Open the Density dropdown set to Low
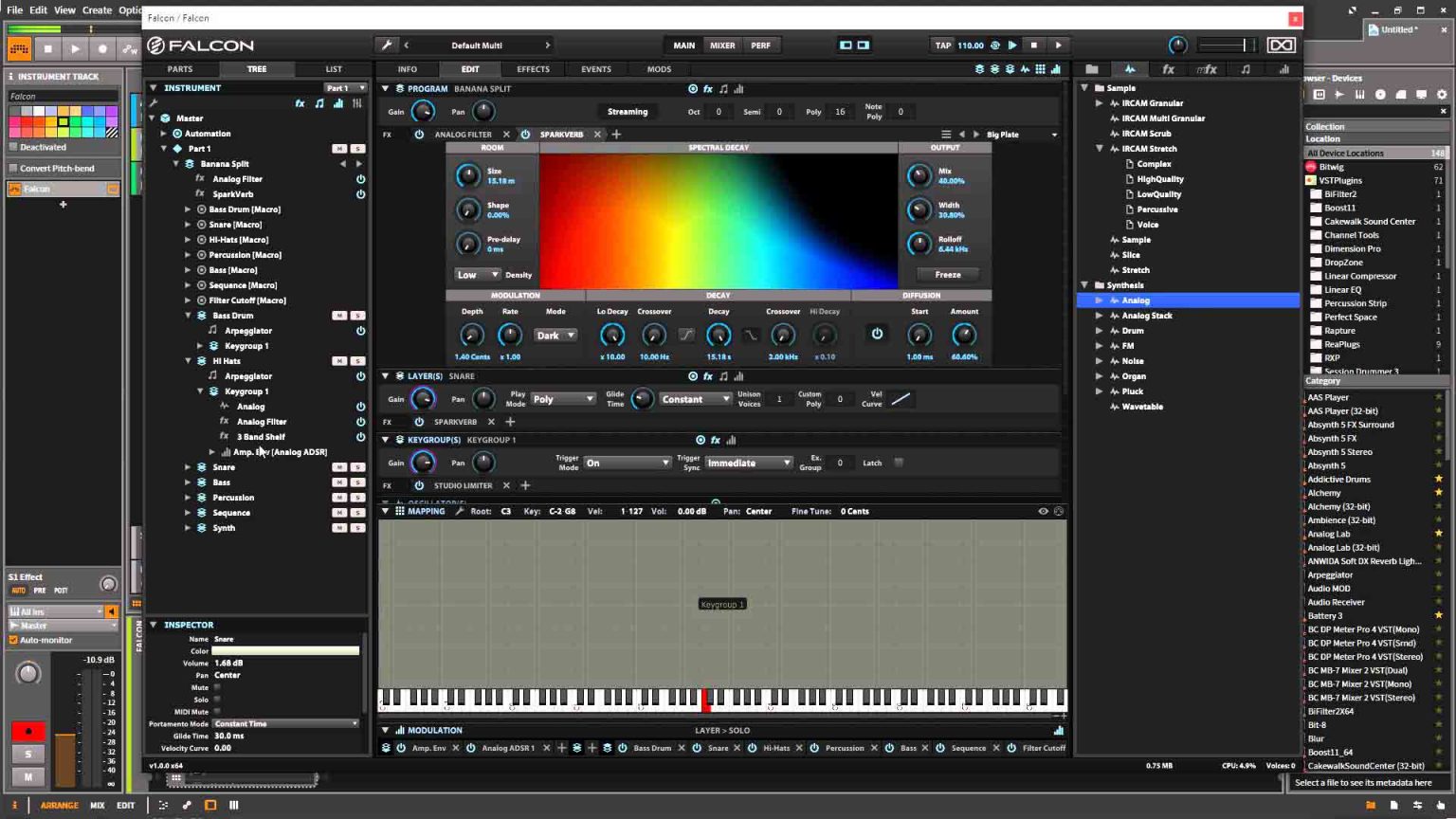1456x819 pixels. pos(477,275)
